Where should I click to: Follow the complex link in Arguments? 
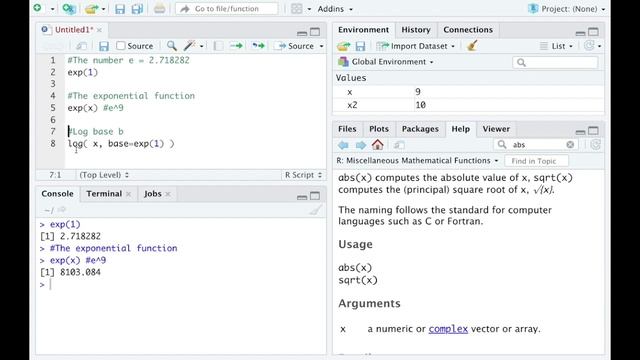click(448, 329)
